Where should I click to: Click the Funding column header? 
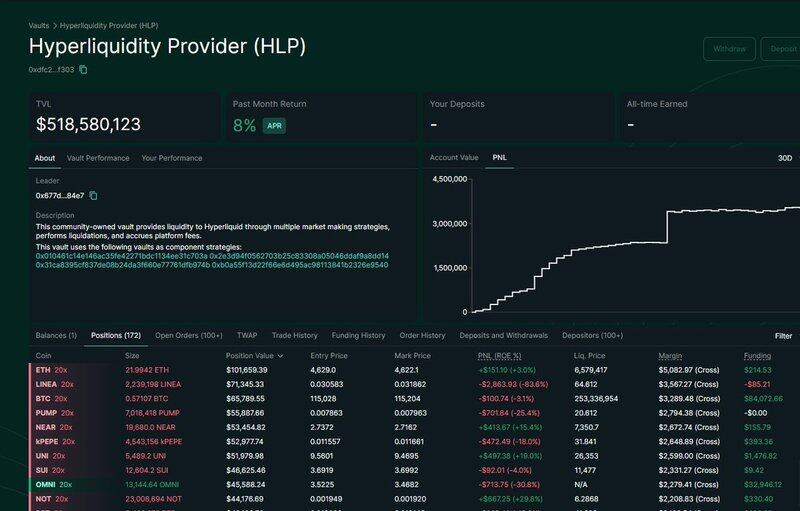coord(757,356)
